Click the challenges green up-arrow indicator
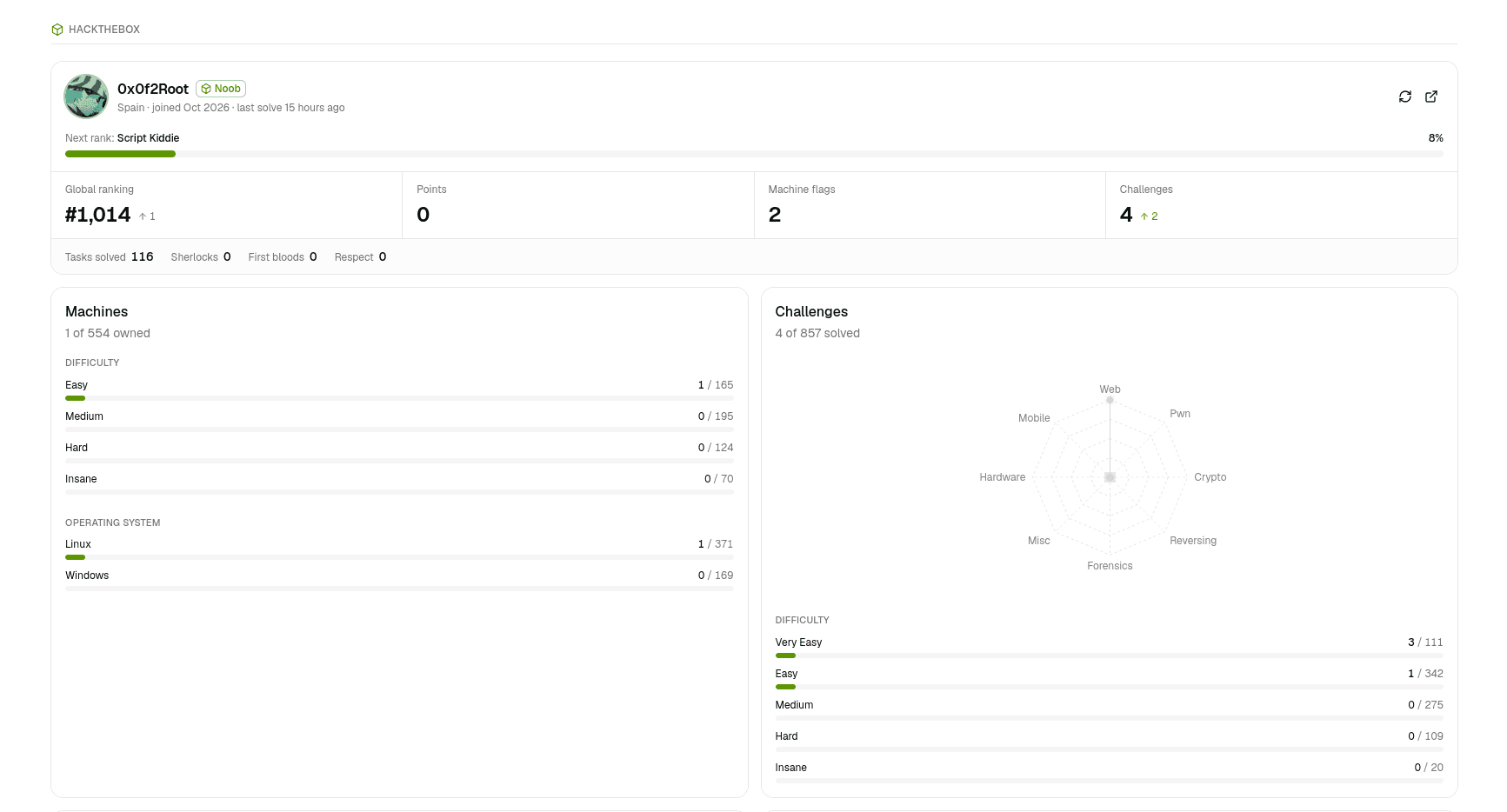The image size is (1507, 812). pyautogui.click(x=1144, y=216)
